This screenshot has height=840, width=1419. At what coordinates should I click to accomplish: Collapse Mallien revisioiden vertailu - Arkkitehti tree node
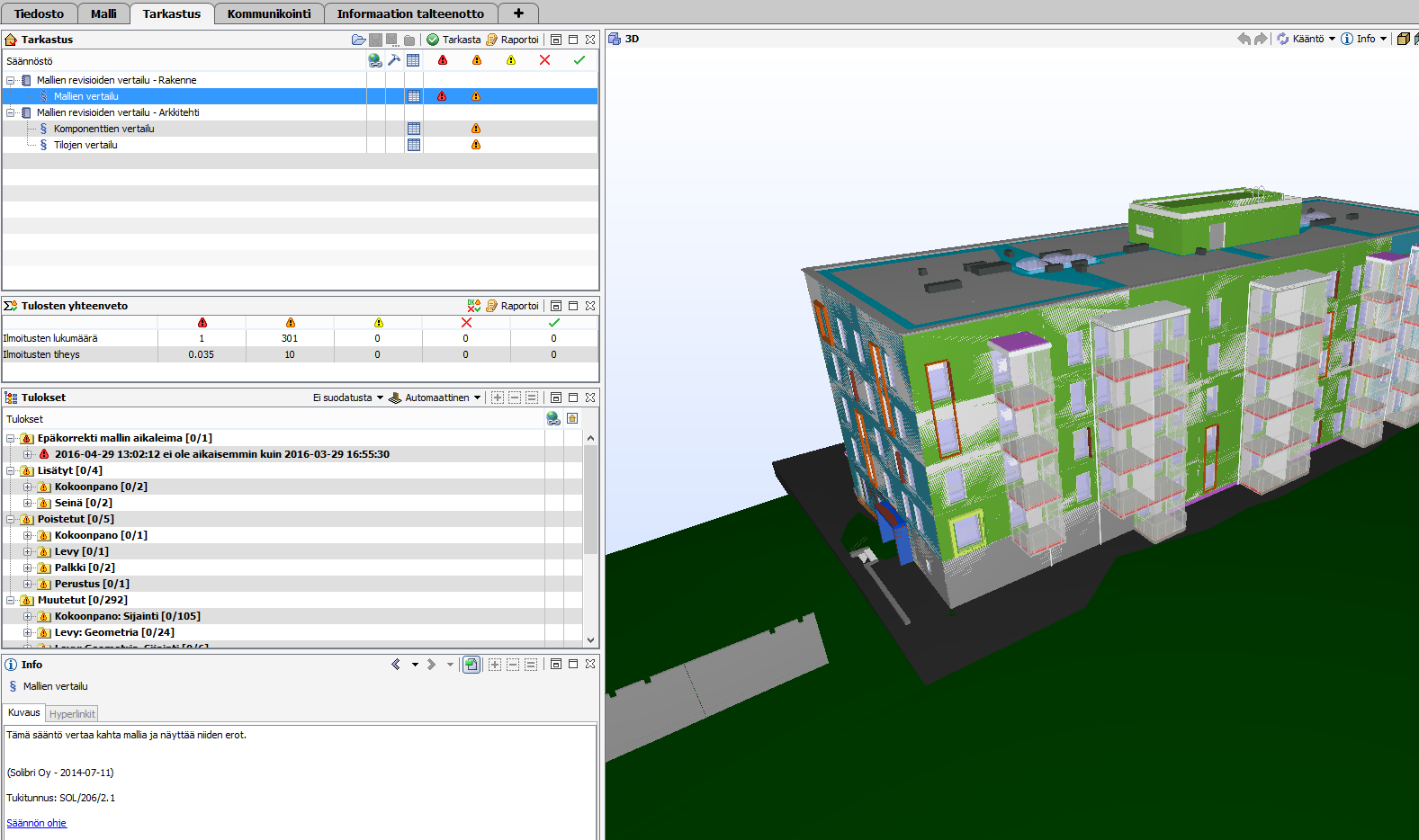coord(11,112)
